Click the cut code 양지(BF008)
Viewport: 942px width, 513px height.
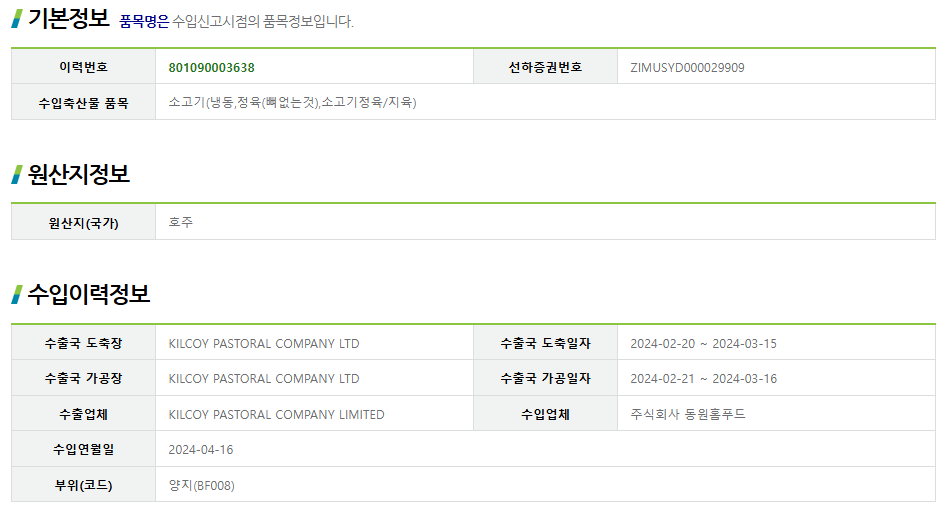pyautogui.click(x=201, y=485)
